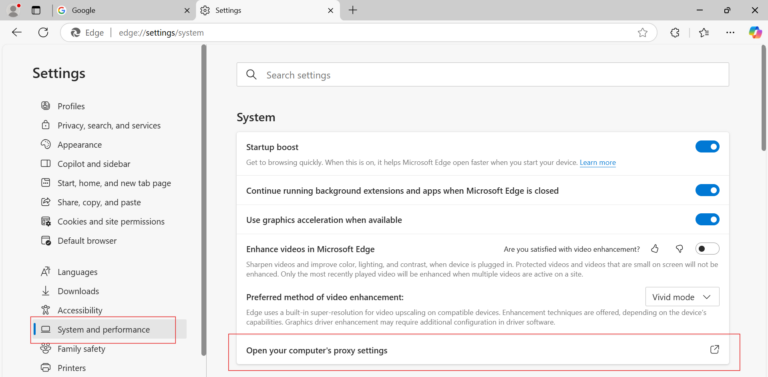Turn off graphics acceleration toggle
This screenshot has width=768, height=377.
707,219
